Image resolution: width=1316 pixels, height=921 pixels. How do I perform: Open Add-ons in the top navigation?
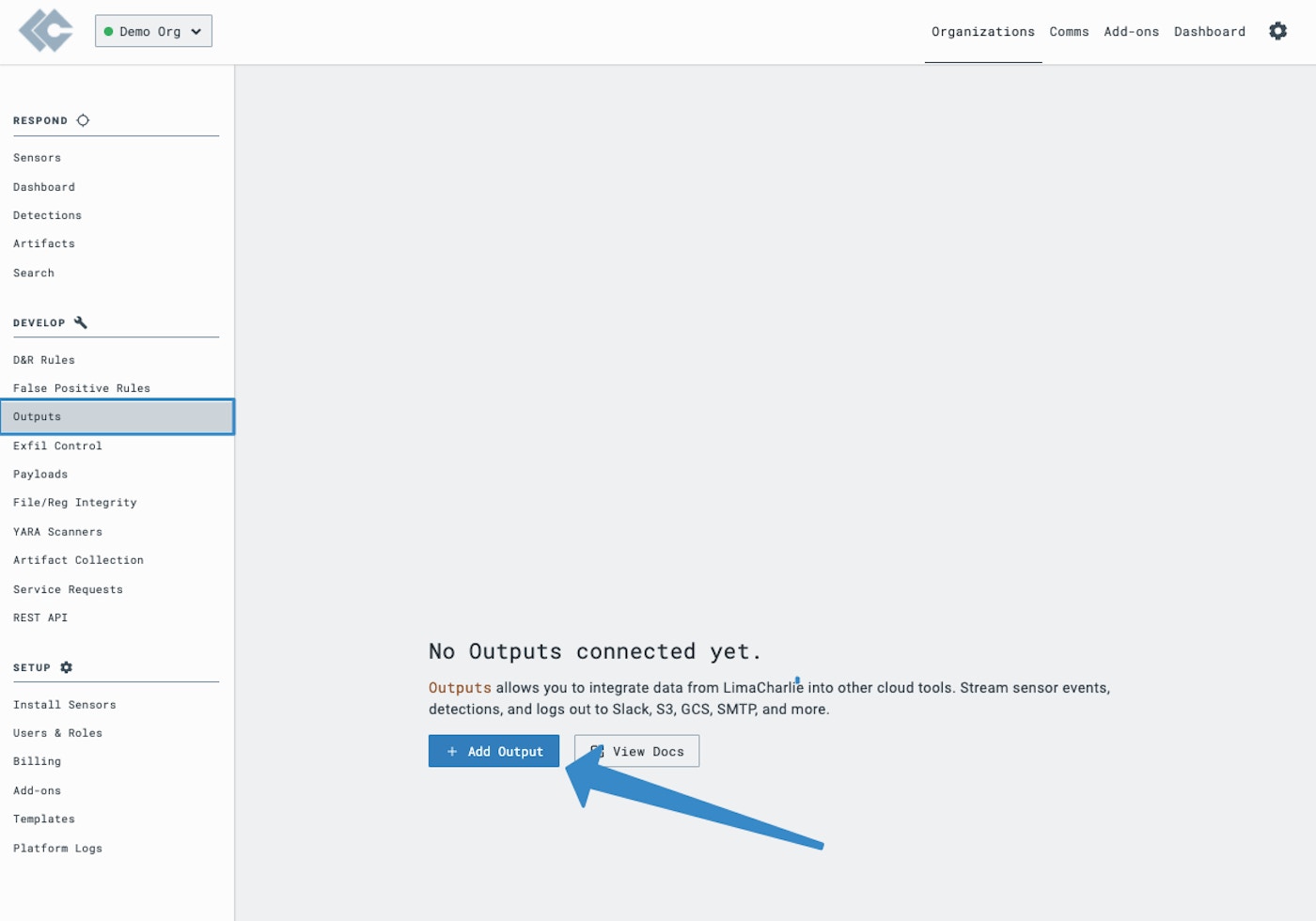[x=1131, y=32]
